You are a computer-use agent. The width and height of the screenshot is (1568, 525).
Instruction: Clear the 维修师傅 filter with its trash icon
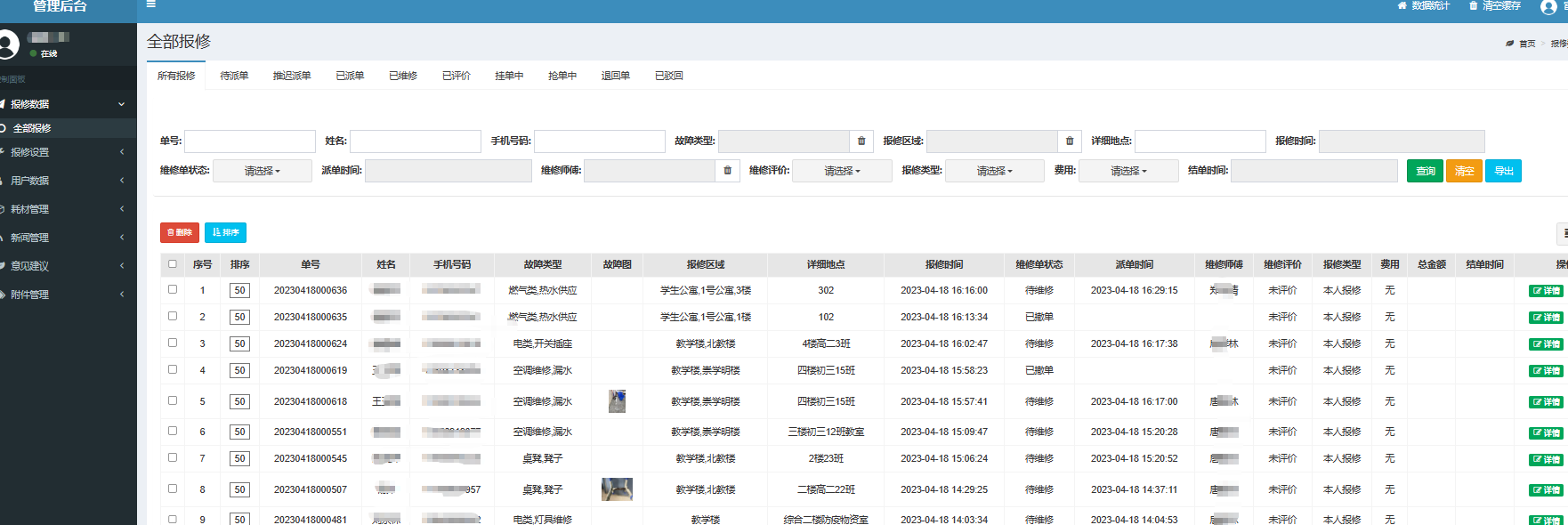pos(727,171)
